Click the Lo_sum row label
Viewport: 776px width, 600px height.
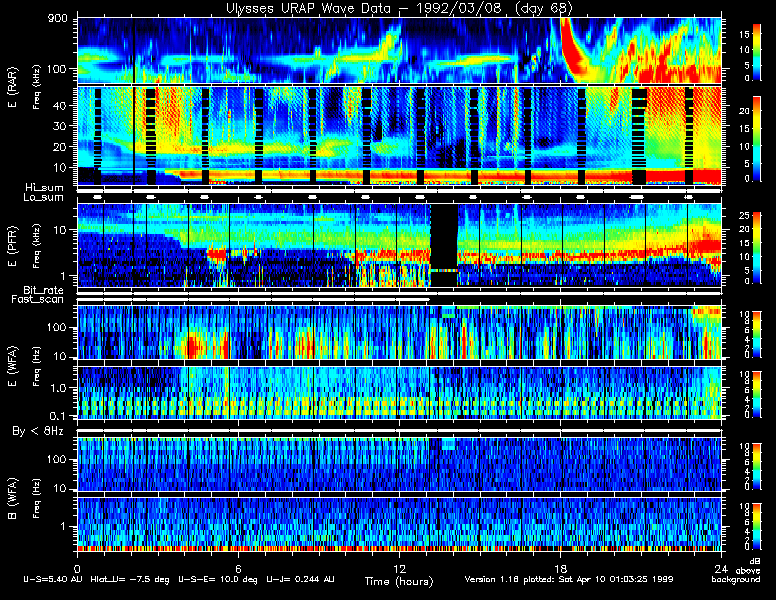click(x=44, y=198)
